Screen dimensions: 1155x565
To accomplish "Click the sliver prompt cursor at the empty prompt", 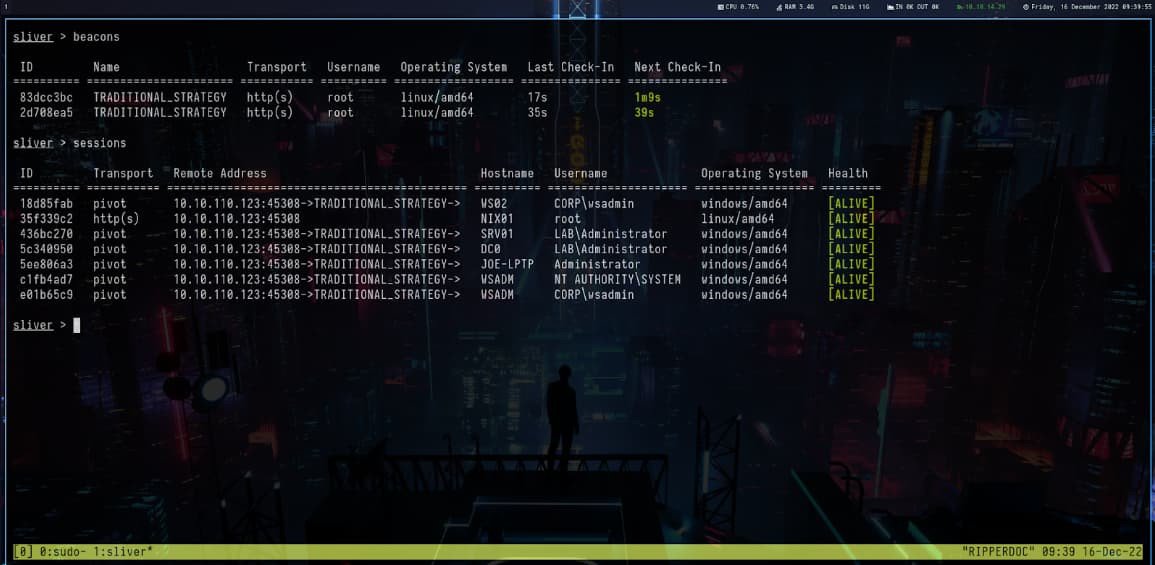I will pyautogui.click(x=77, y=326).
